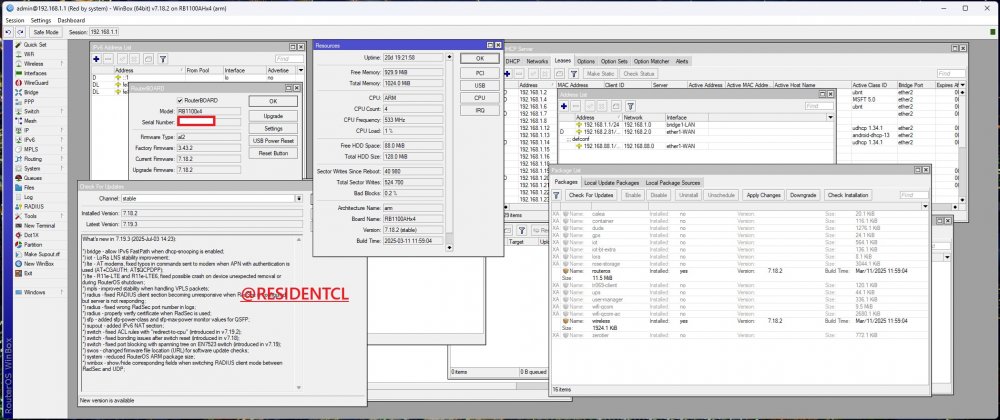1000x420 pixels.
Task: Click Upgrade in RouterBOARD window
Action: tap(273, 116)
